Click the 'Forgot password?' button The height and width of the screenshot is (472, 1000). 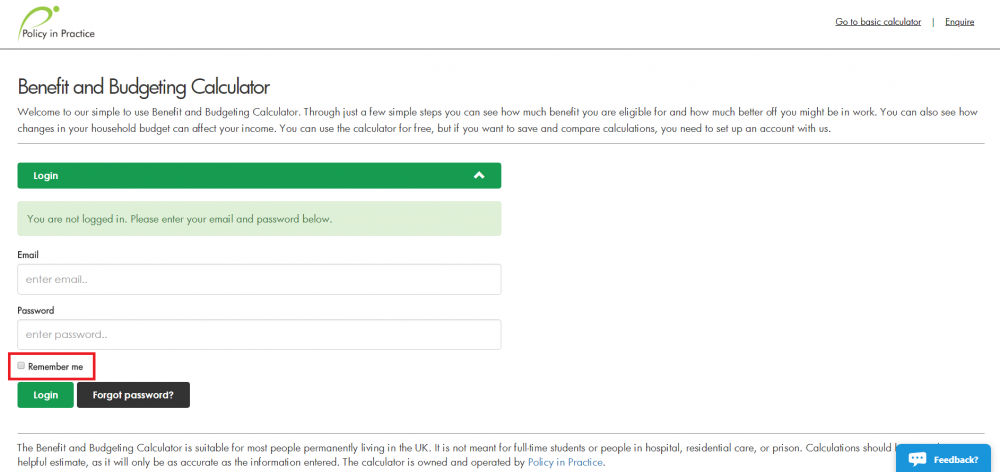coord(133,395)
